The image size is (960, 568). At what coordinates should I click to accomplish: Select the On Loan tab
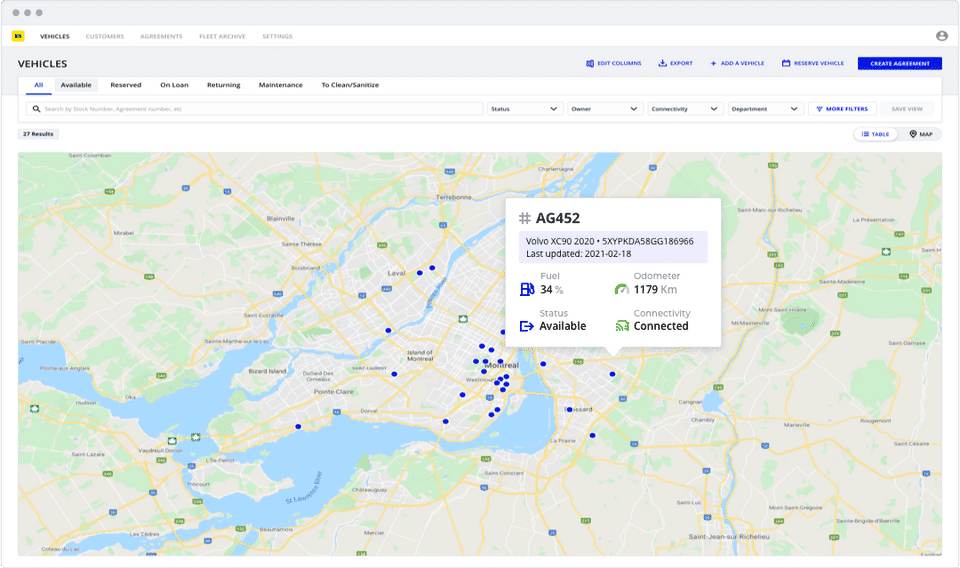pyautogui.click(x=174, y=85)
